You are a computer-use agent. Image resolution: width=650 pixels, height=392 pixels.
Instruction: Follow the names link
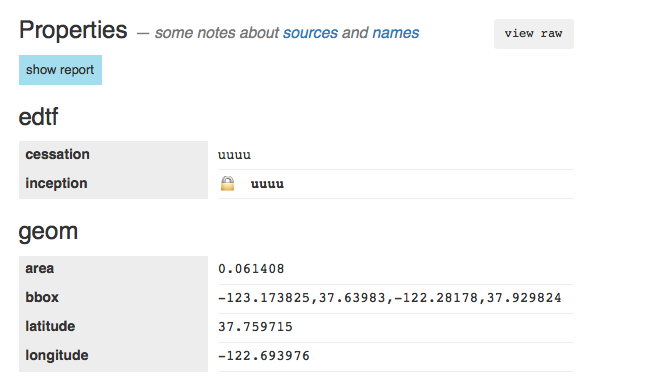point(396,33)
